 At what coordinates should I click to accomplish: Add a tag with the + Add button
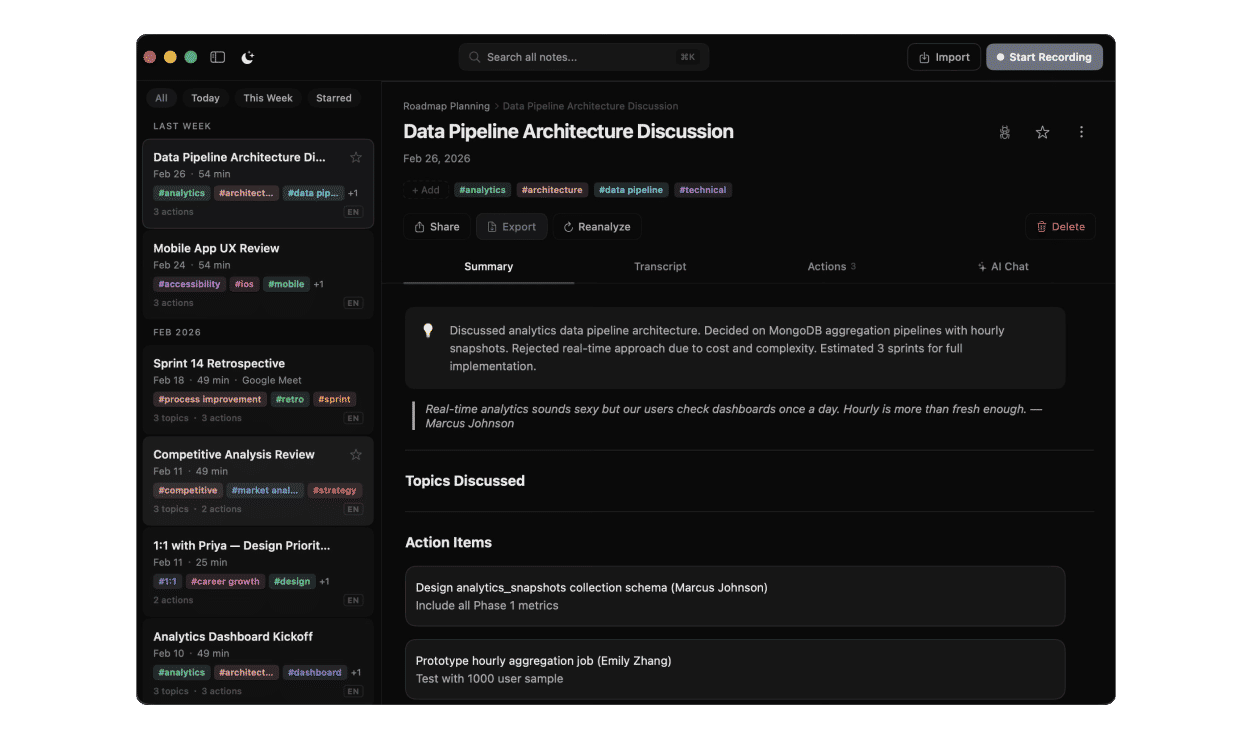426,190
